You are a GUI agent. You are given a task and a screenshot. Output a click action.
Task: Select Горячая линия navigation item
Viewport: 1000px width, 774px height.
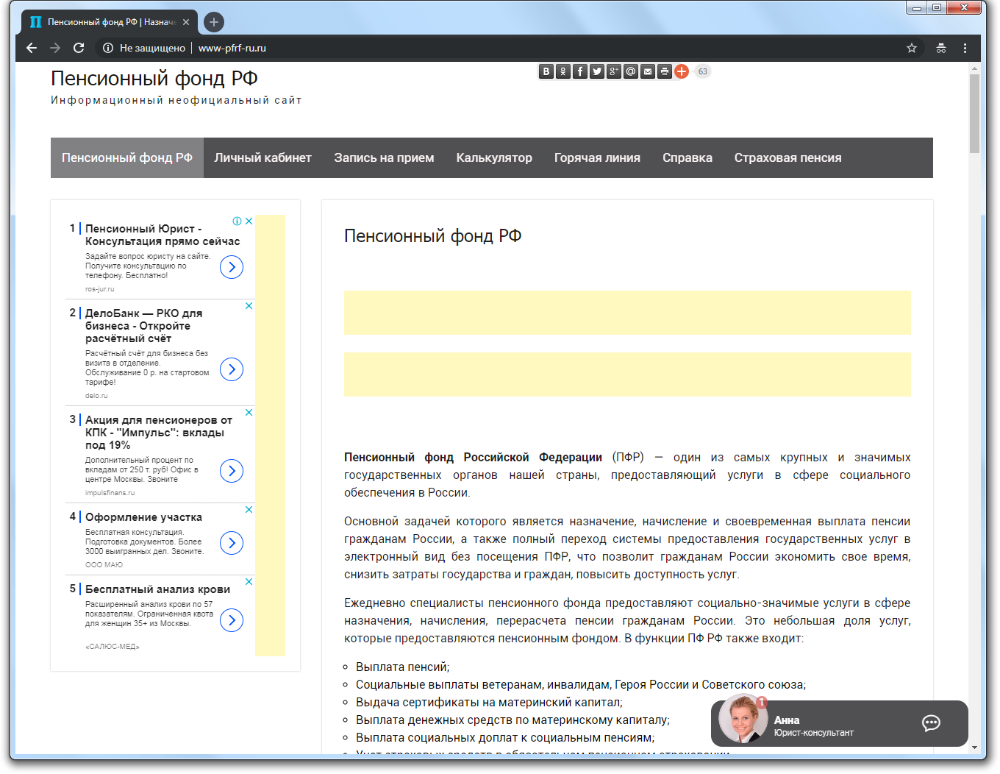(597, 158)
